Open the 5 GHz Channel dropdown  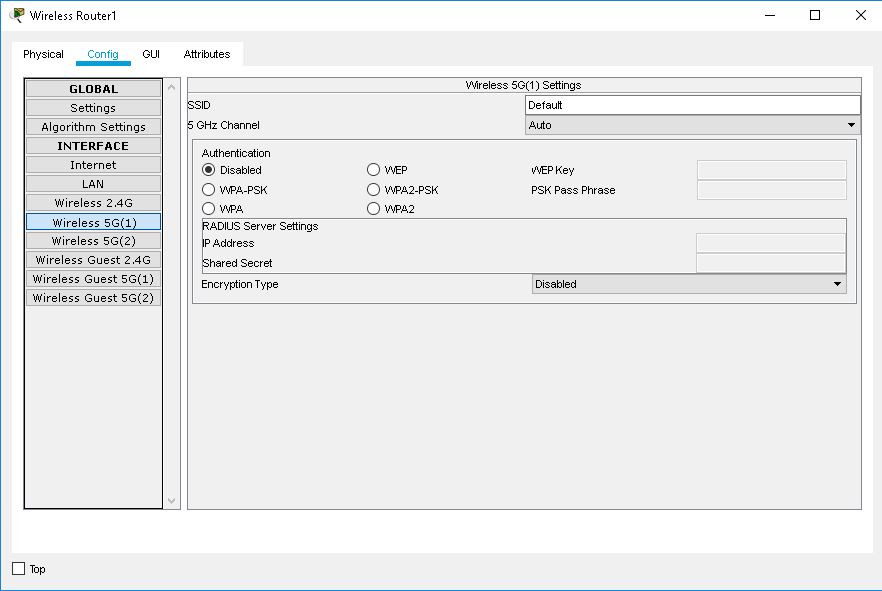pyautogui.click(x=692, y=125)
